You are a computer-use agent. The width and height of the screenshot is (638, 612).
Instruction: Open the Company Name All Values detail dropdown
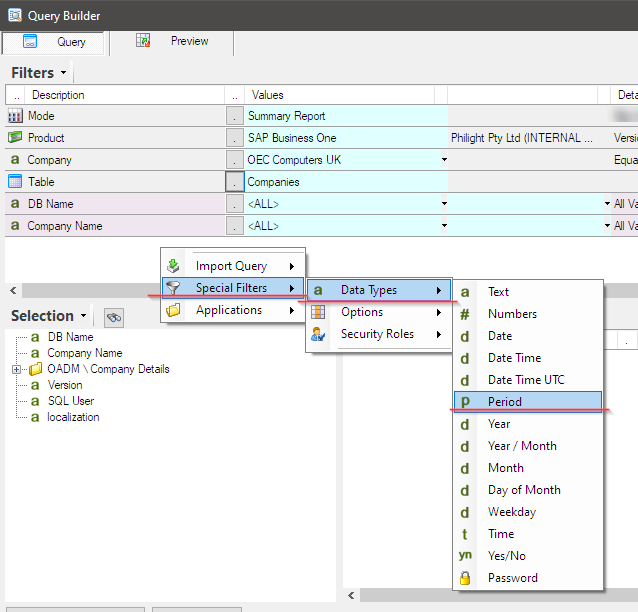tap(607, 225)
